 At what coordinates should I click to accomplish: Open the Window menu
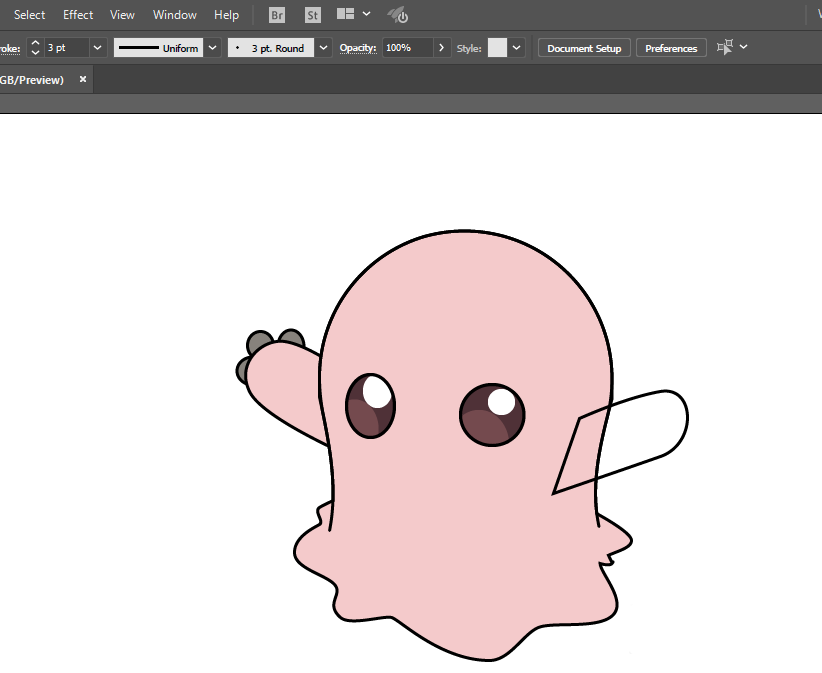(x=175, y=15)
